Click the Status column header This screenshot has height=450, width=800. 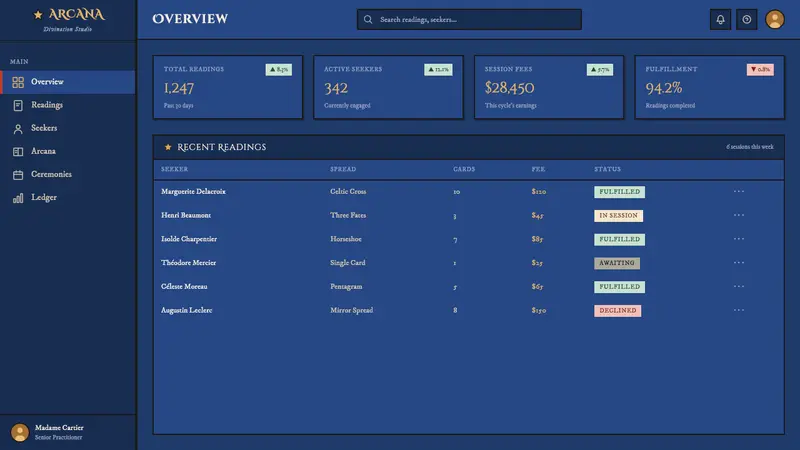click(607, 169)
